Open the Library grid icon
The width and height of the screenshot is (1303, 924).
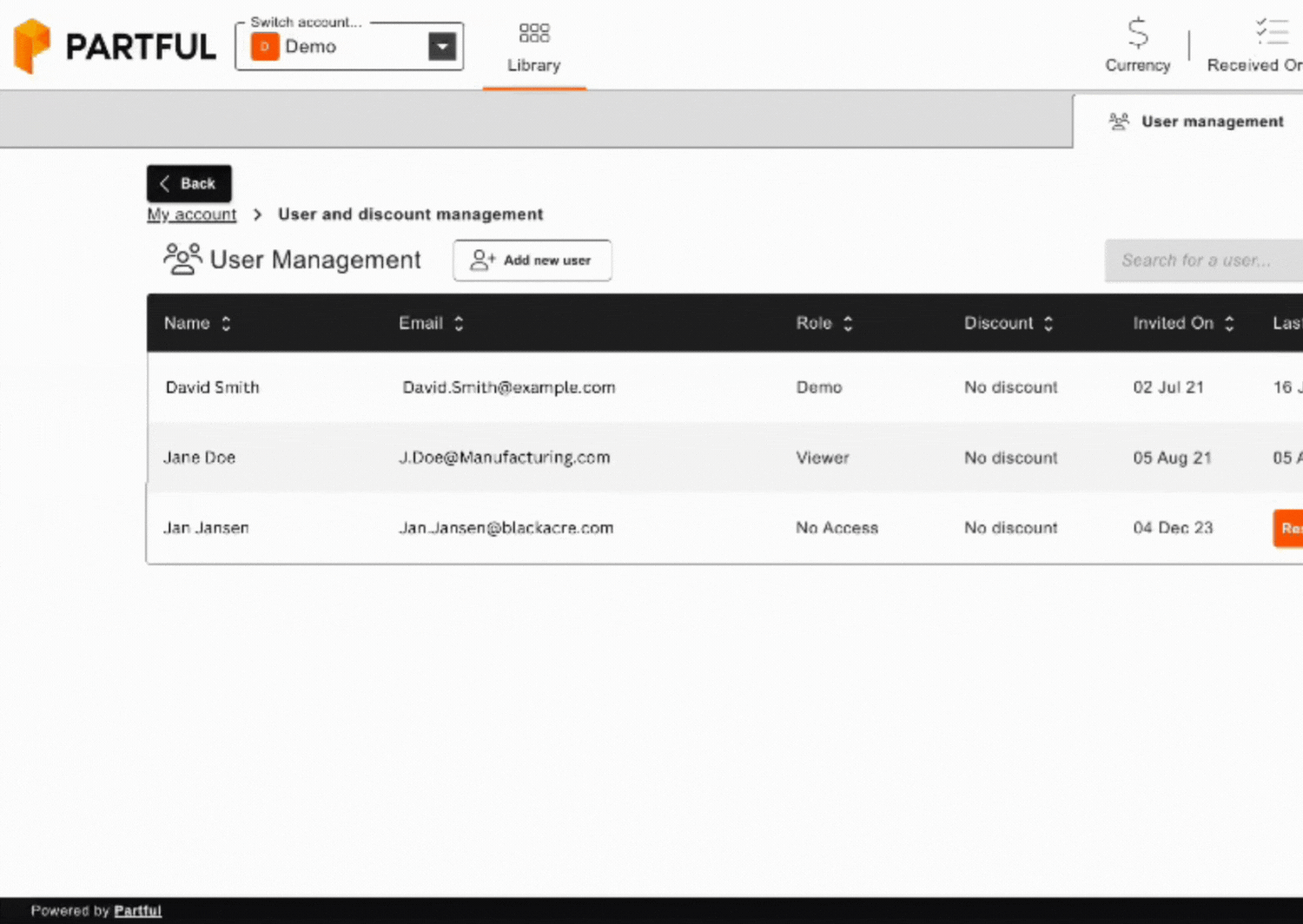click(x=533, y=32)
